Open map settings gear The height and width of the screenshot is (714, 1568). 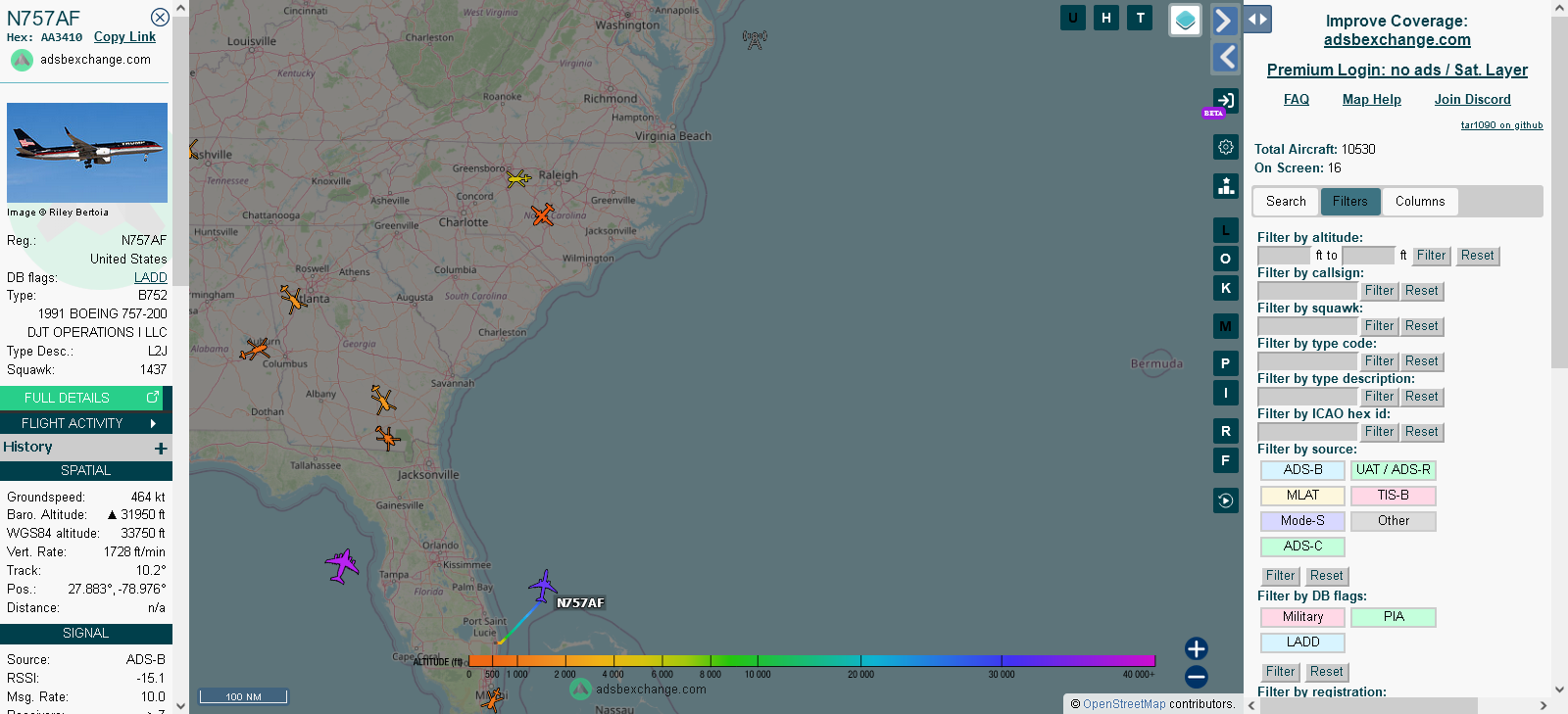pyautogui.click(x=1226, y=147)
